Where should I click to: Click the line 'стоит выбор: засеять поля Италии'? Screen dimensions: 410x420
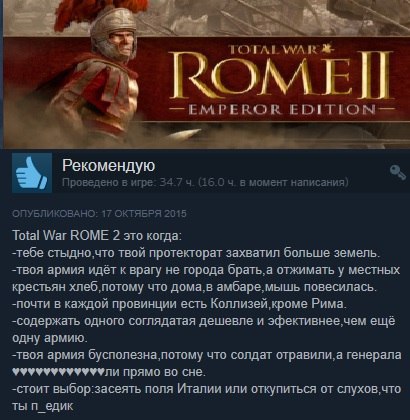pyautogui.click(x=206, y=389)
